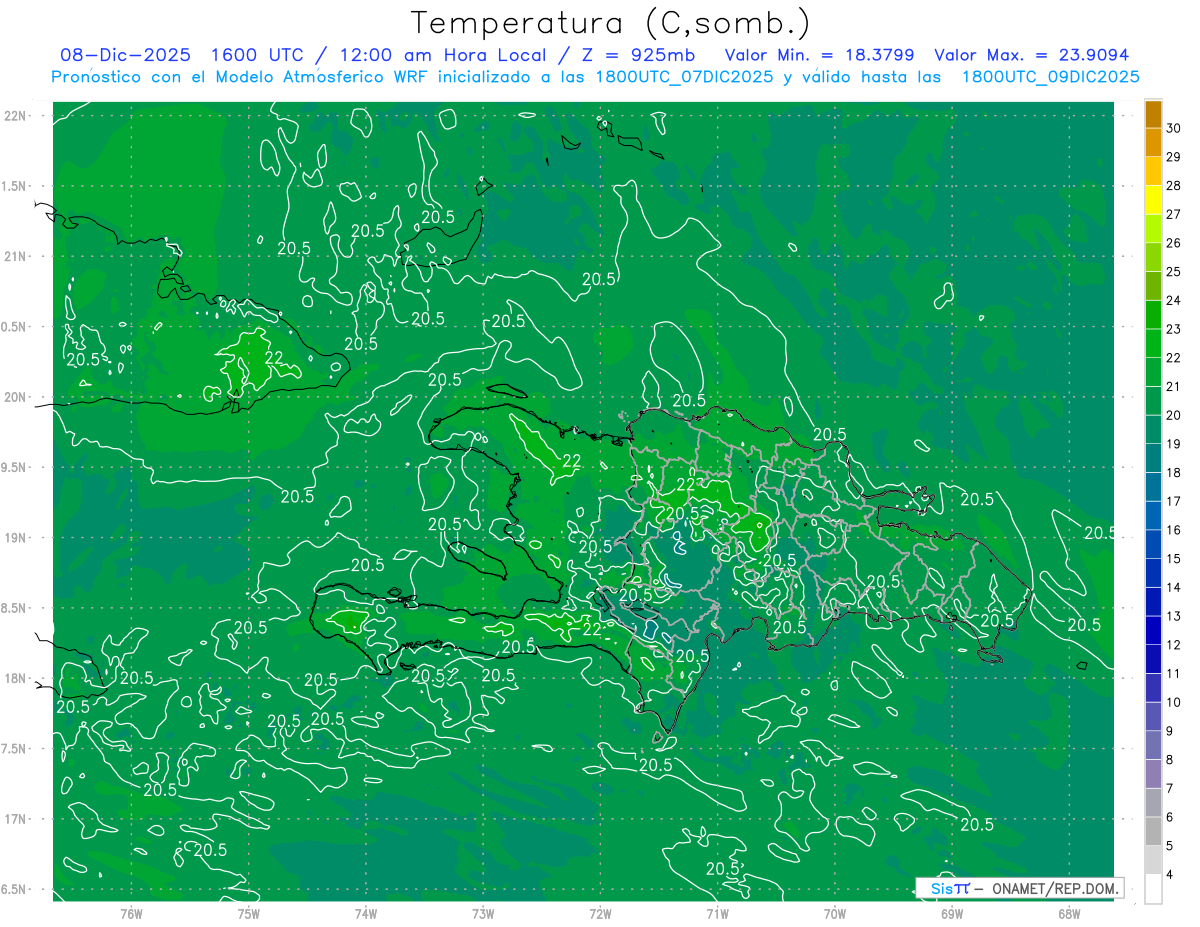Click the "17" color scale label
The width and height of the screenshot is (1200, 927).
point(1174,501)
